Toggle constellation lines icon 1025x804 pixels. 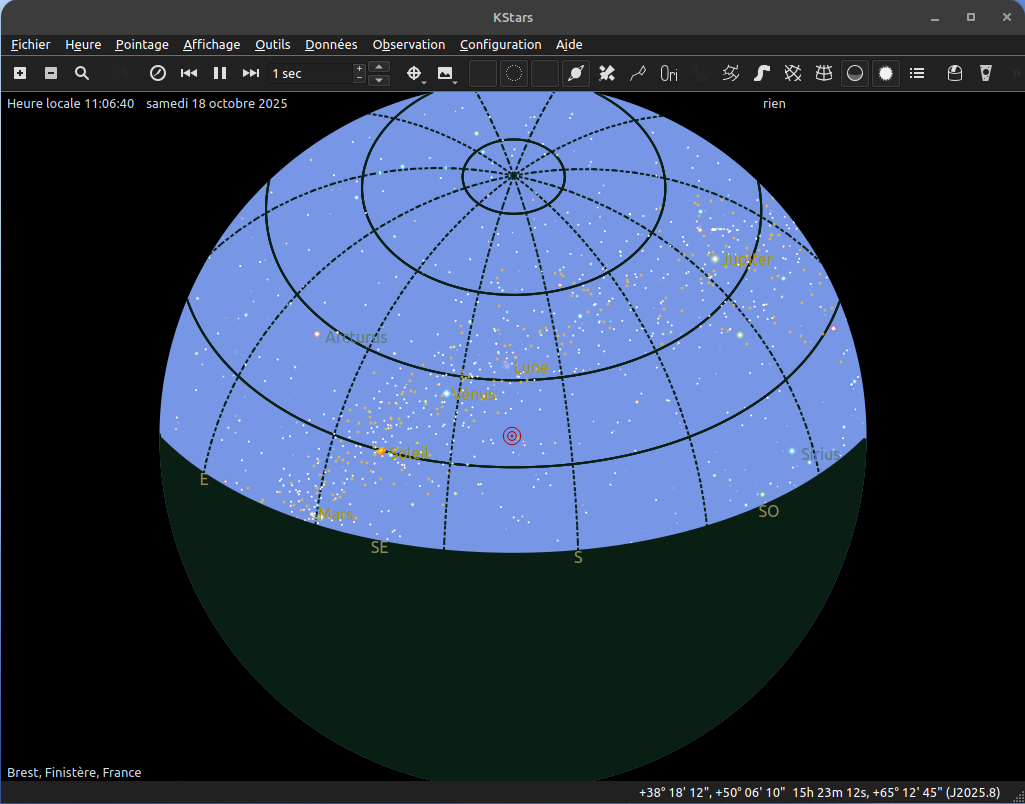point(637,73)
